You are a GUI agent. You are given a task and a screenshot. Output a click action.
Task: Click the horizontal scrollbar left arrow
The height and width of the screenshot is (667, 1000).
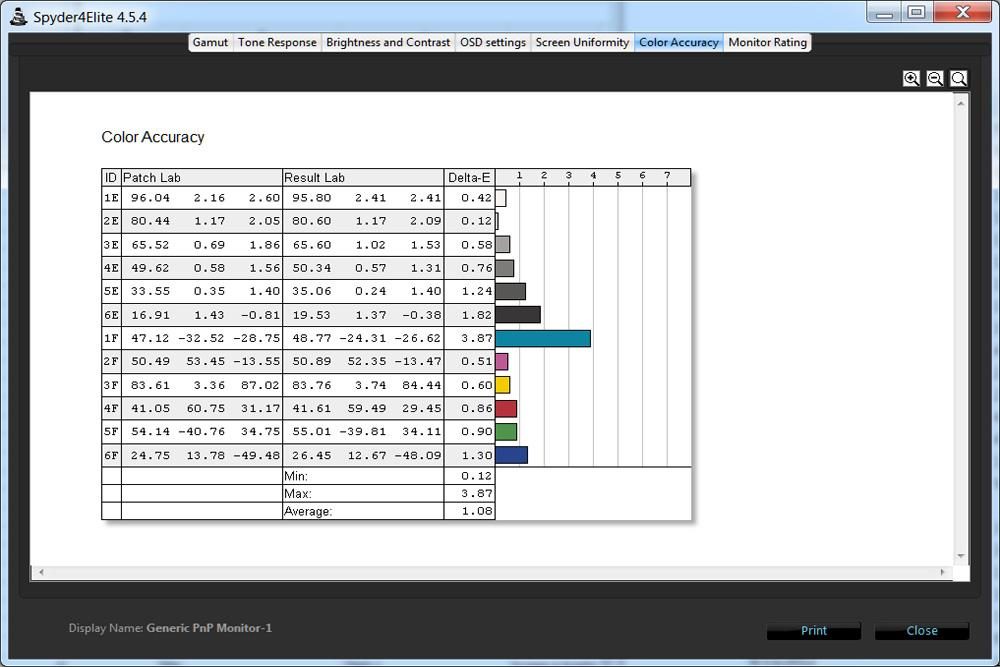tap(41, 572)
